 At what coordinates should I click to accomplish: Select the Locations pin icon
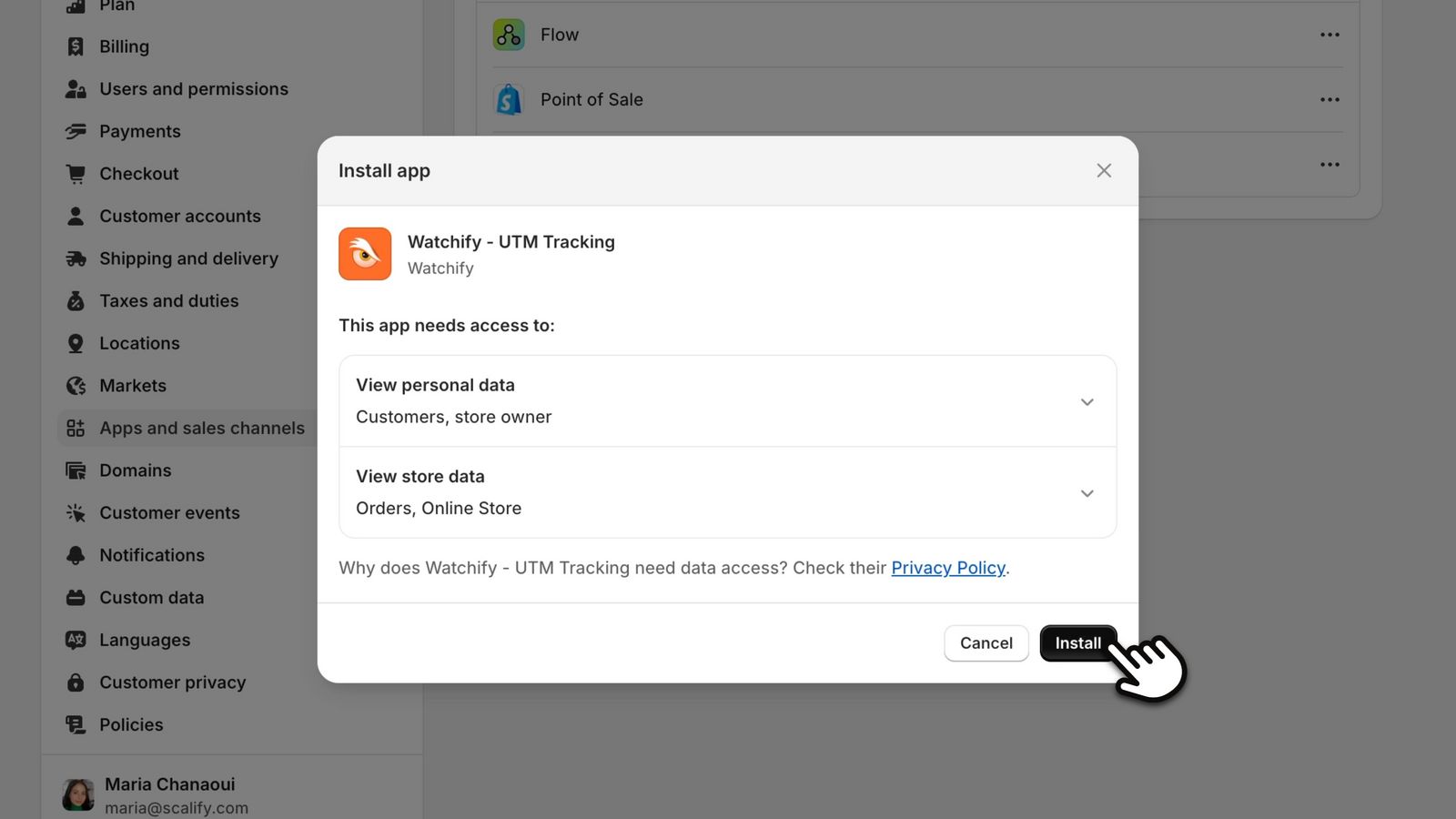76,343
